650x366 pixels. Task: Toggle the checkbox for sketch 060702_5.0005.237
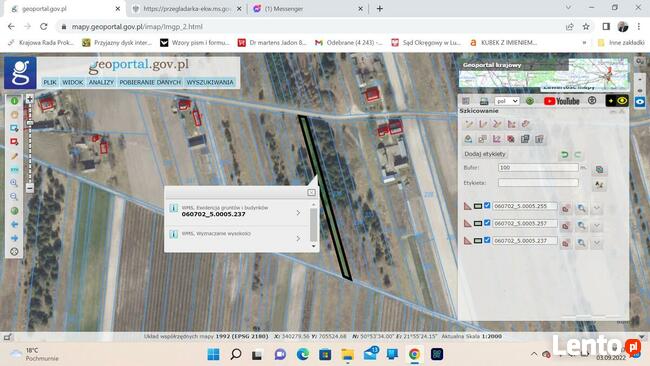tap(487, 240)
